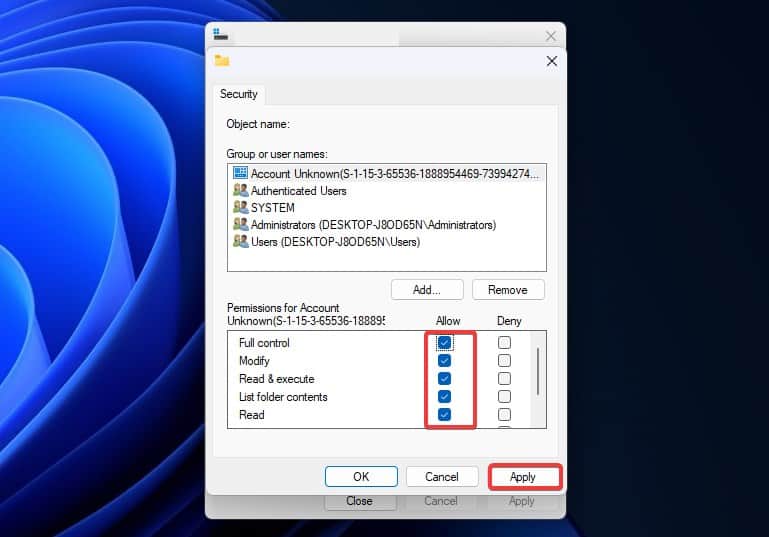Select Account Unknown in the user list
Viewport: 769px width, 537px height.
[x=386, y=173]
